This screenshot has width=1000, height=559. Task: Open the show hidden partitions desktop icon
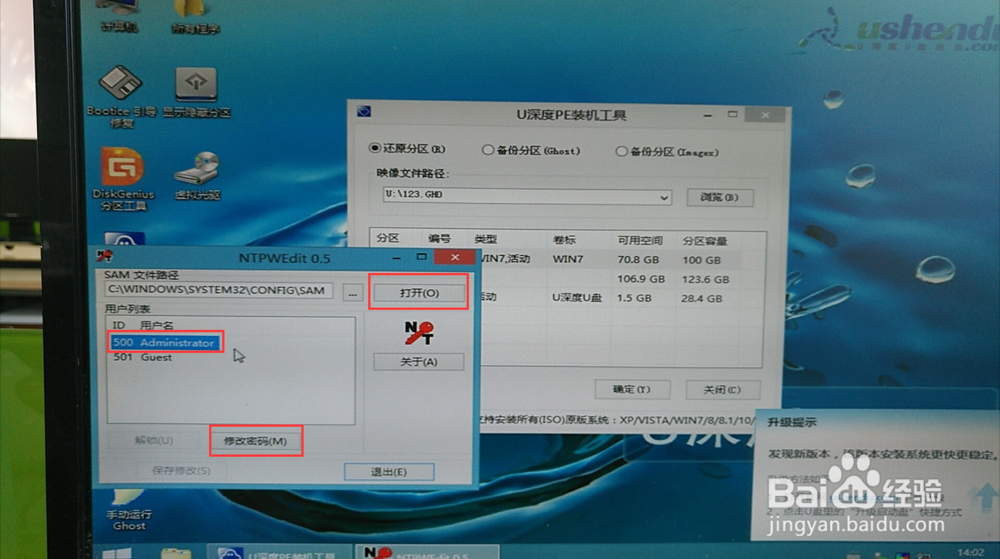tap(196, 93)
